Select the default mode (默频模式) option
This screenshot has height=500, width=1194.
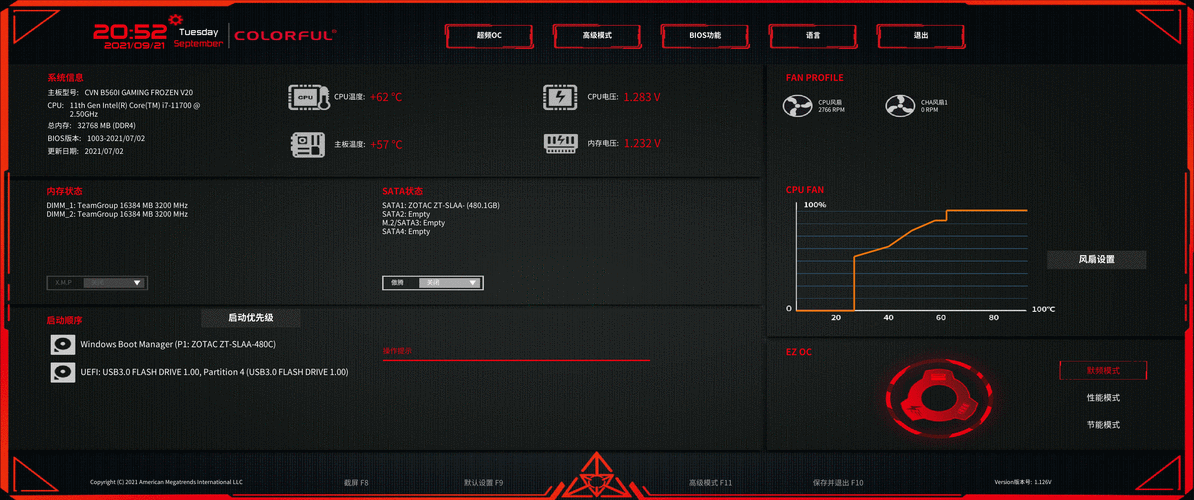(1103, 370)
